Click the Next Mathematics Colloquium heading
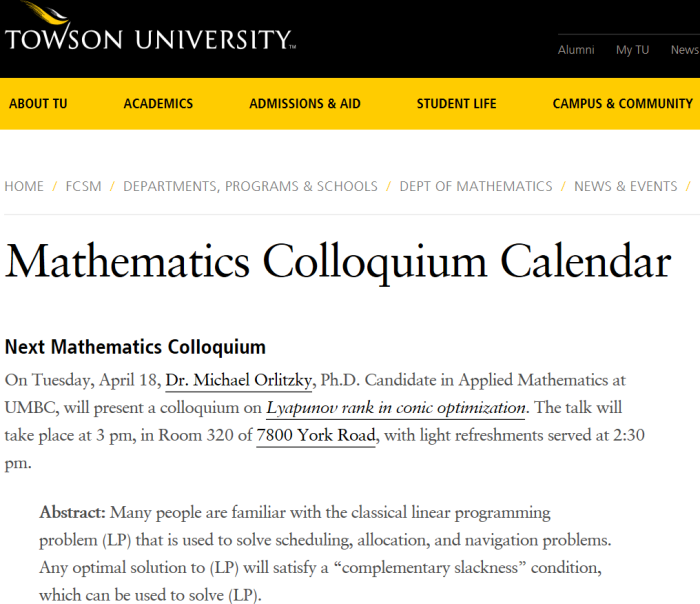This screenshot has width=700, height=604. coord(135,347)
